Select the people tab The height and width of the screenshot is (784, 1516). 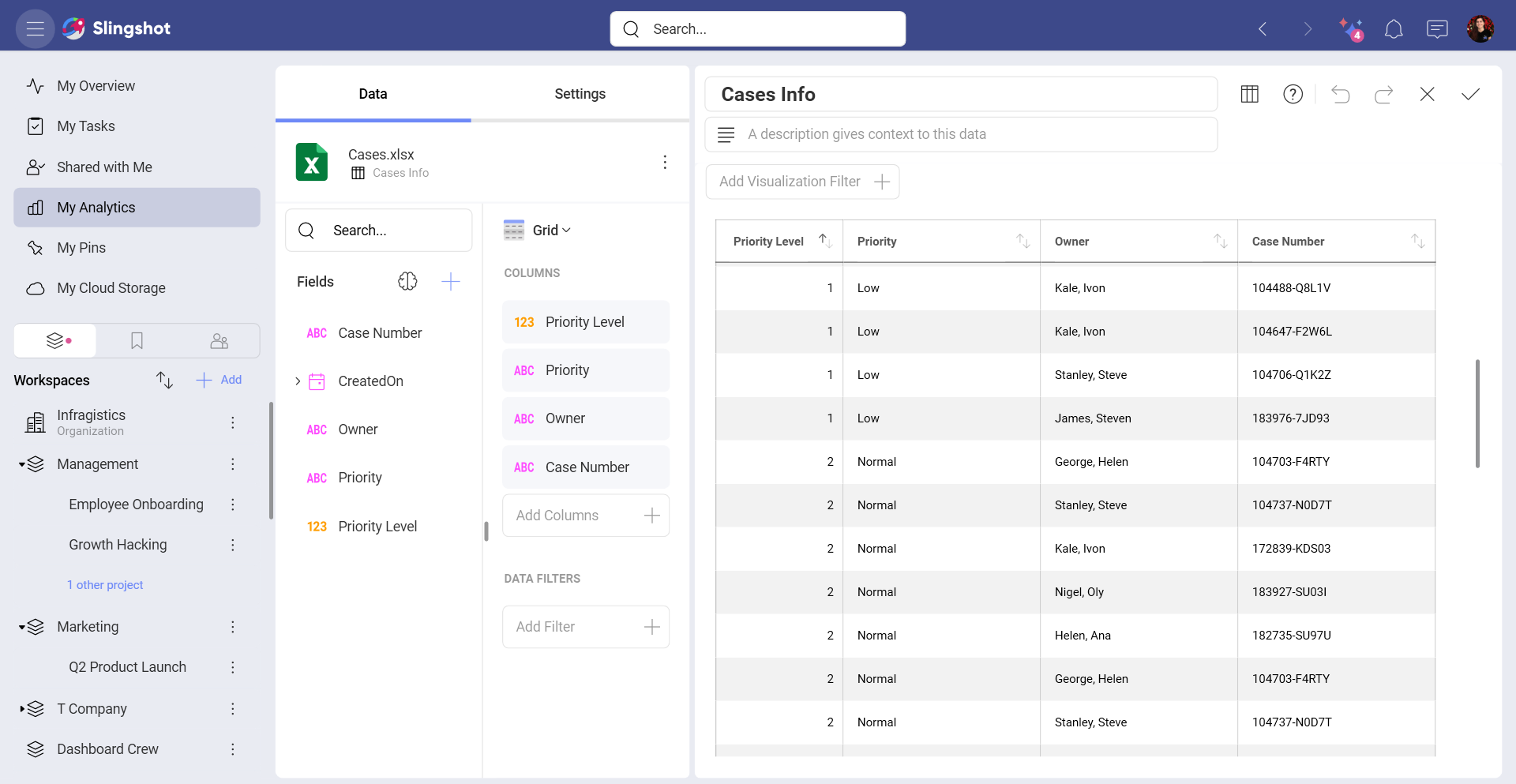[x=219, y=340]
